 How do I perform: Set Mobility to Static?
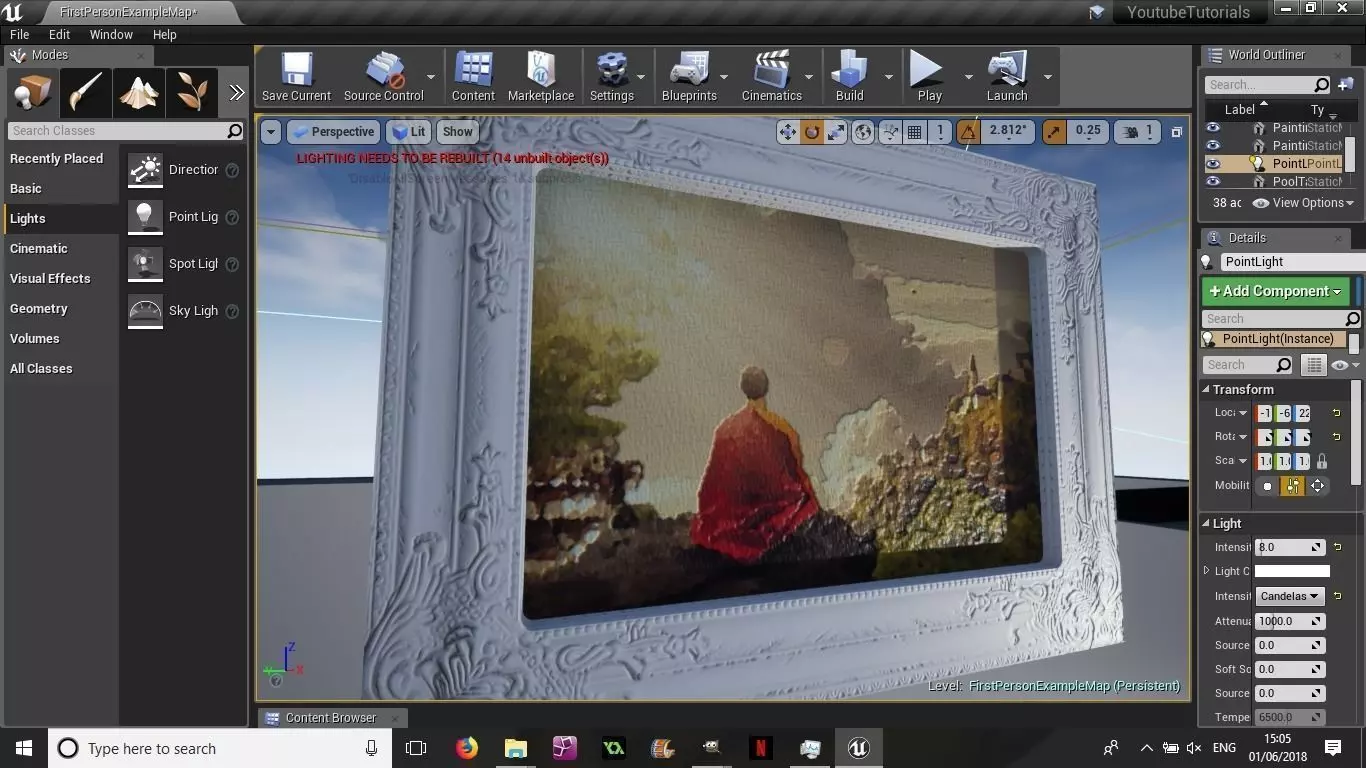[x=1268, y=486]
